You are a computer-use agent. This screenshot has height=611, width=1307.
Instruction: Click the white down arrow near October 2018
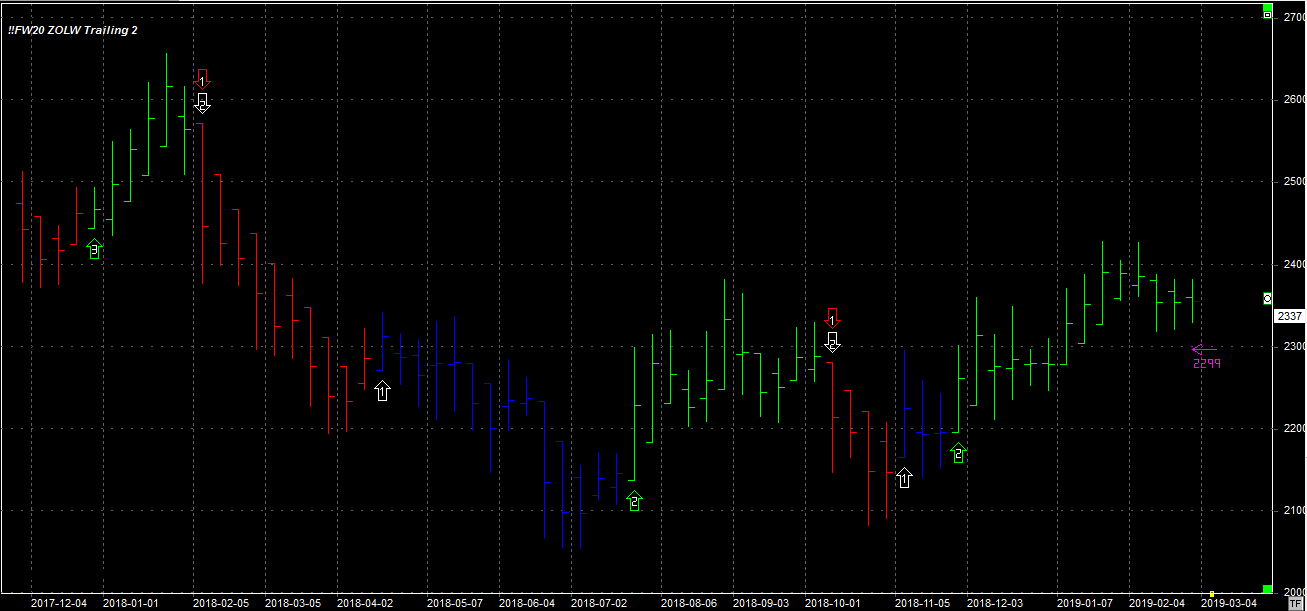point(832,342)
